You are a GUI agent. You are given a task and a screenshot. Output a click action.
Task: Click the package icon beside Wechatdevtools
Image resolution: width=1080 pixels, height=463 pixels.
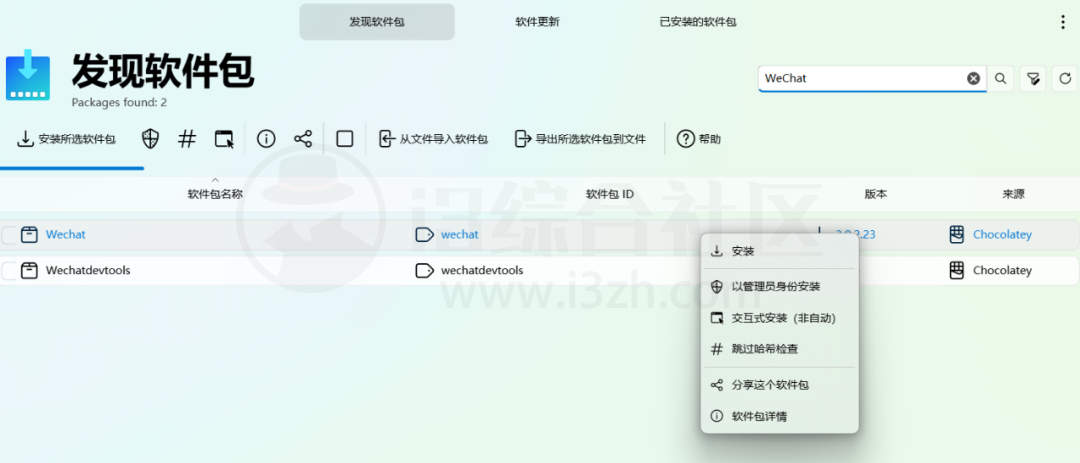point(29,271)
